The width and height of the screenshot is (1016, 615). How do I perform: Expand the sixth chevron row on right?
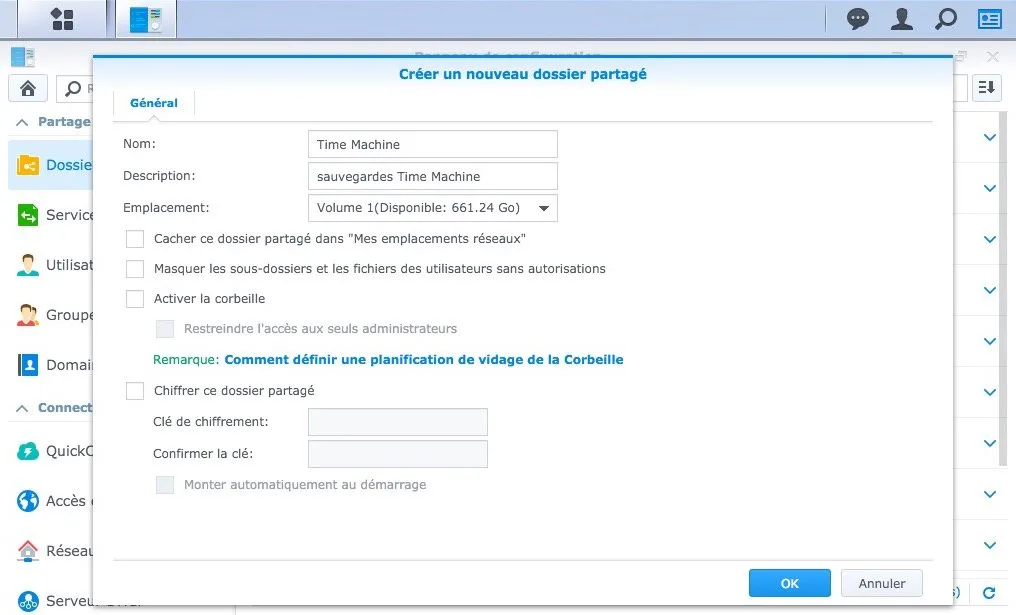point(989,392)
